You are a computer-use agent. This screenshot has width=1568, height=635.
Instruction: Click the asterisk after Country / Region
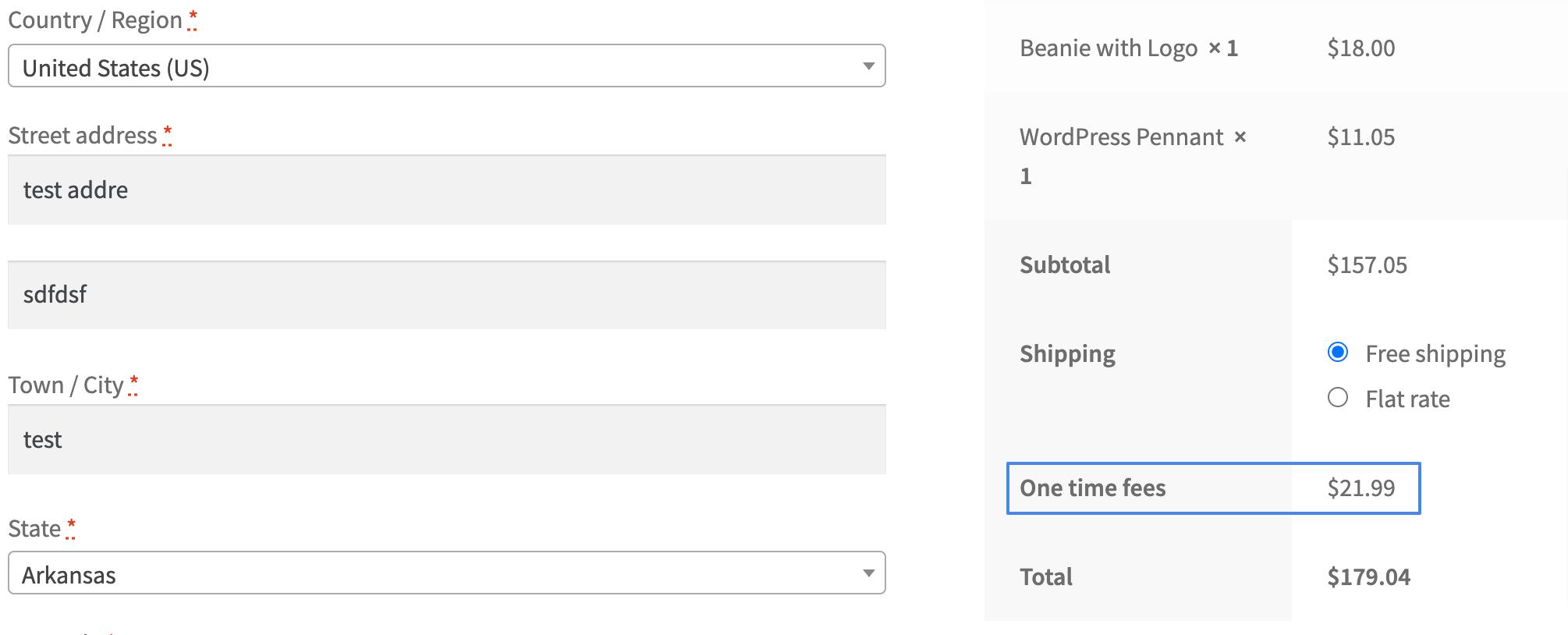tap(193, 17)
